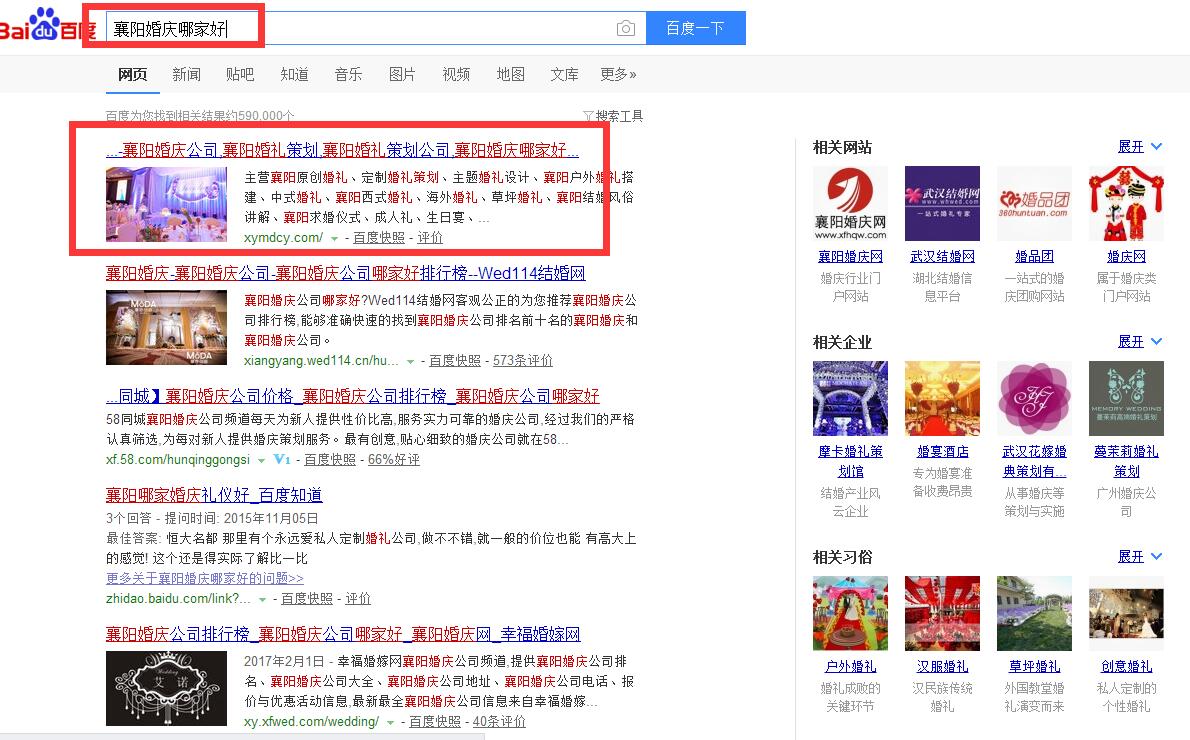The height and width of the screenshot is (740, 1190).
Task: Open 40条评价 reviews link
Action: coord(499,722)
